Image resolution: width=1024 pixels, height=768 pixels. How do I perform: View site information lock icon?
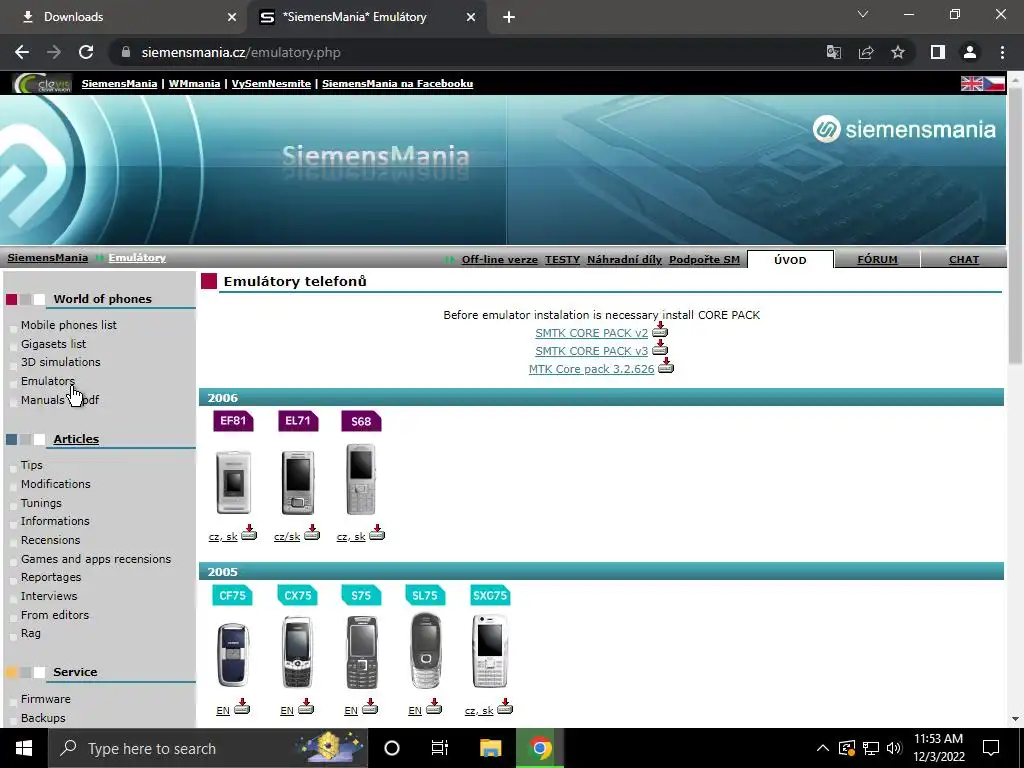[x=126, y=52]
